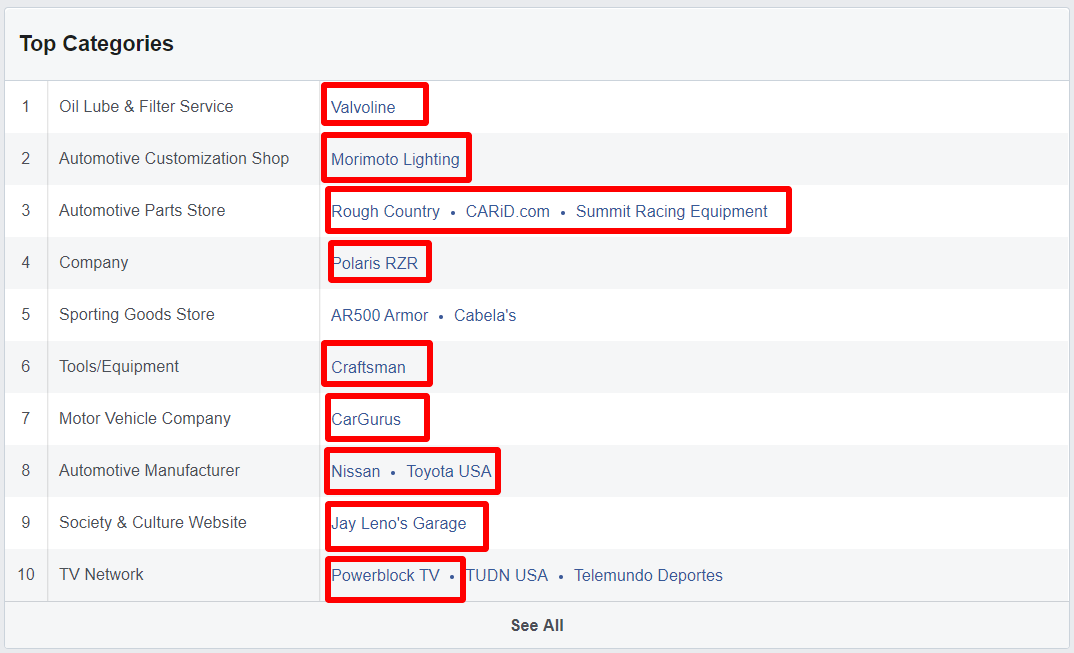Click the TV Network category text

(x=101, y=575)
